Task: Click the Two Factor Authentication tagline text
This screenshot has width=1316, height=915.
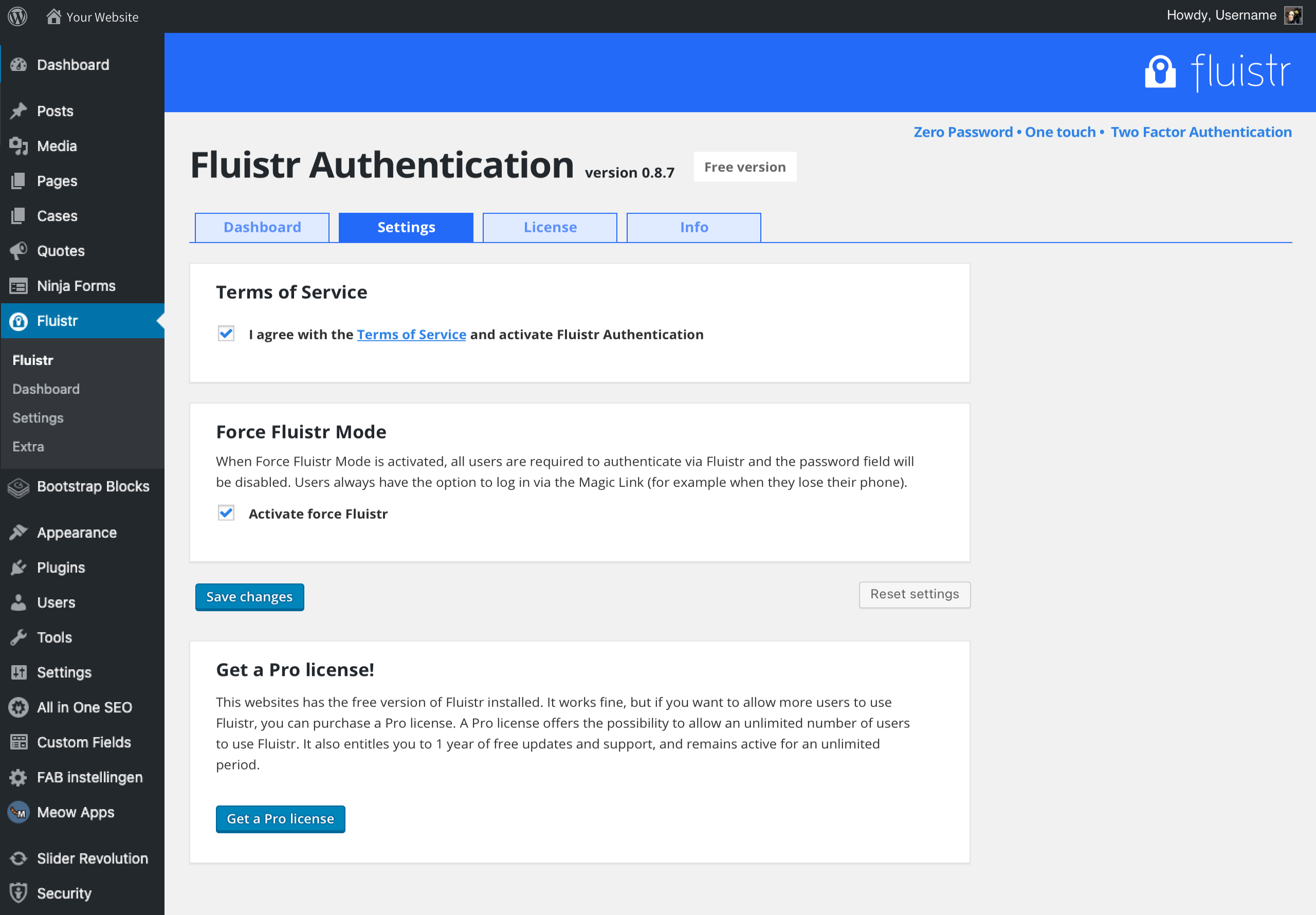Action: [x=1201, y=133]
